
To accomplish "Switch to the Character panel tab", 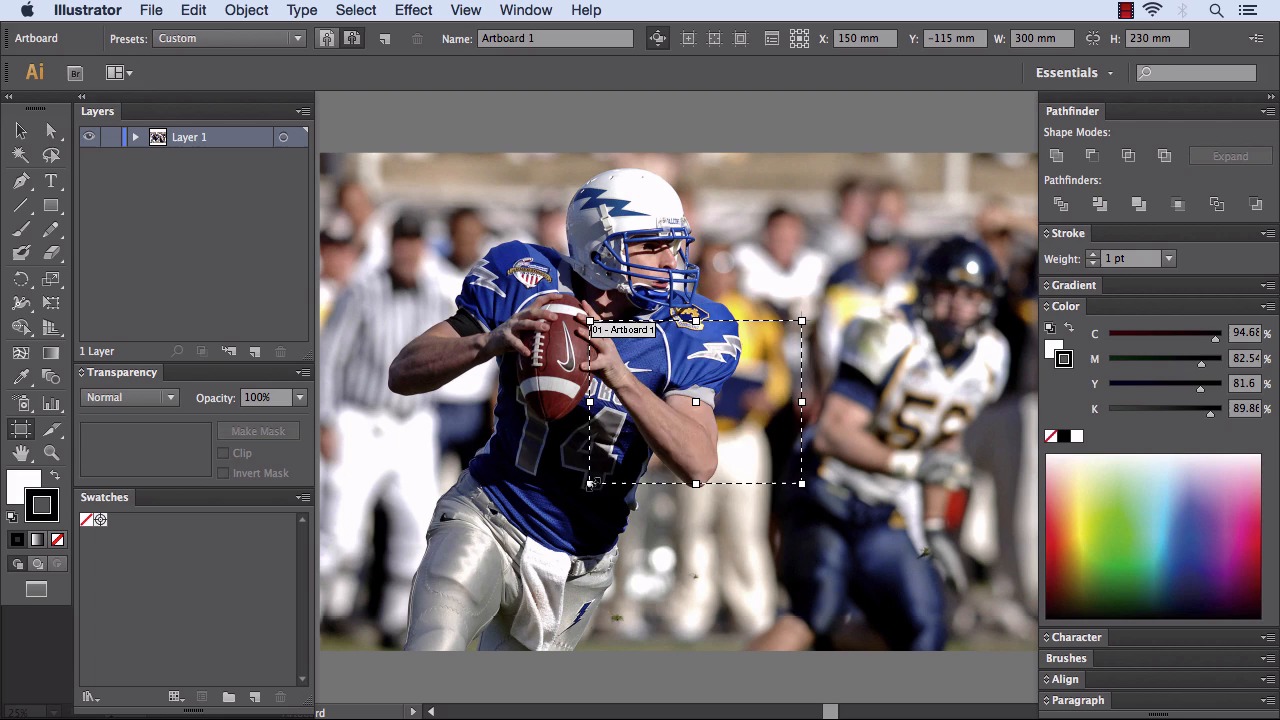I will click(1076, 637).
